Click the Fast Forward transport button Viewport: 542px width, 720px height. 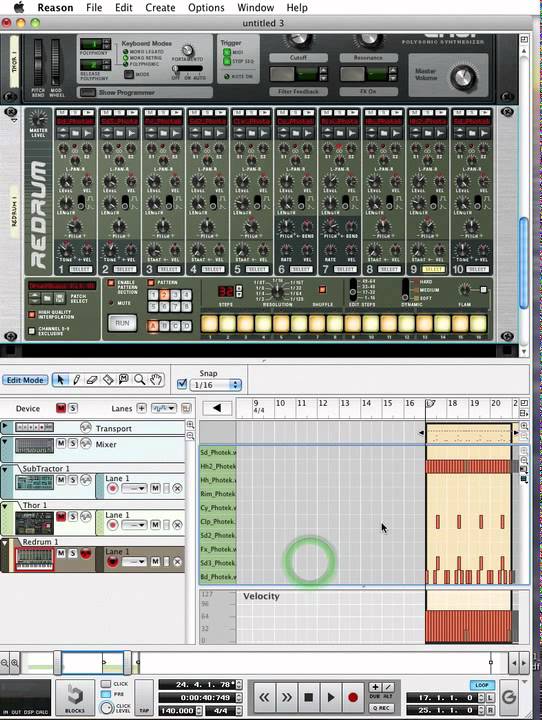coord(286,698)
